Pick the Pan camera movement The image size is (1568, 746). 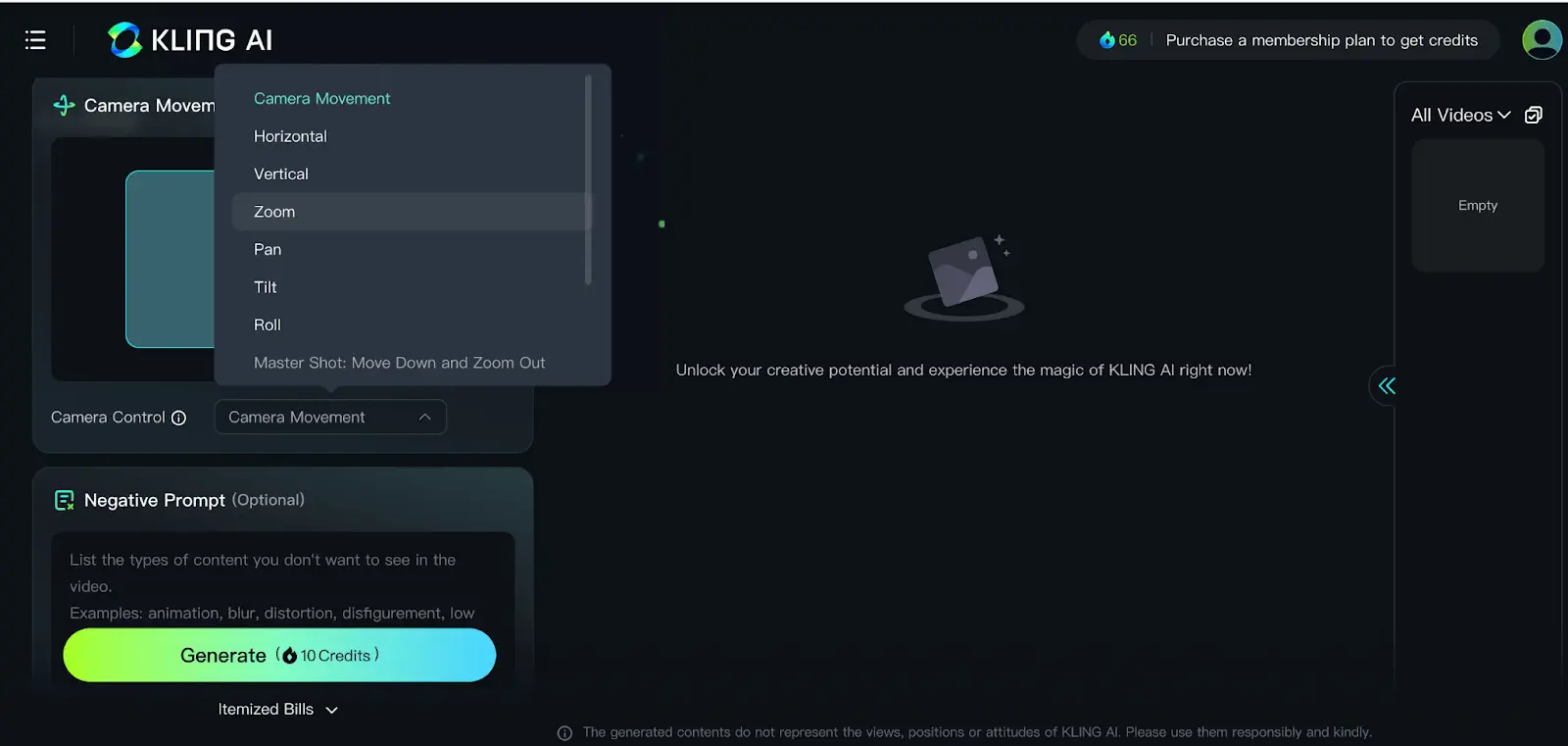coord(412,249)
